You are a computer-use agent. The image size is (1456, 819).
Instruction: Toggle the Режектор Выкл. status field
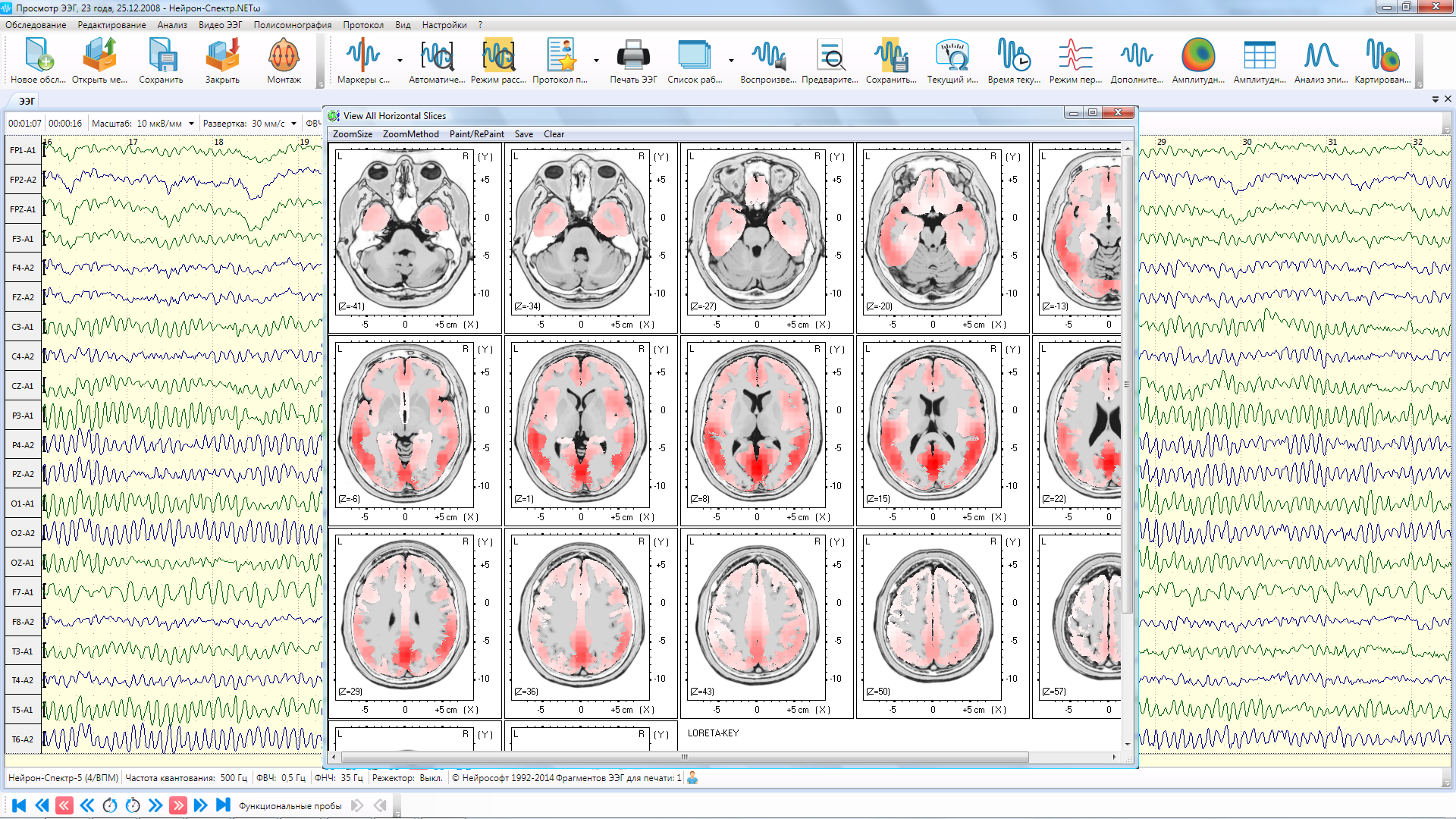pyautogui.click(x=407, y=778)
